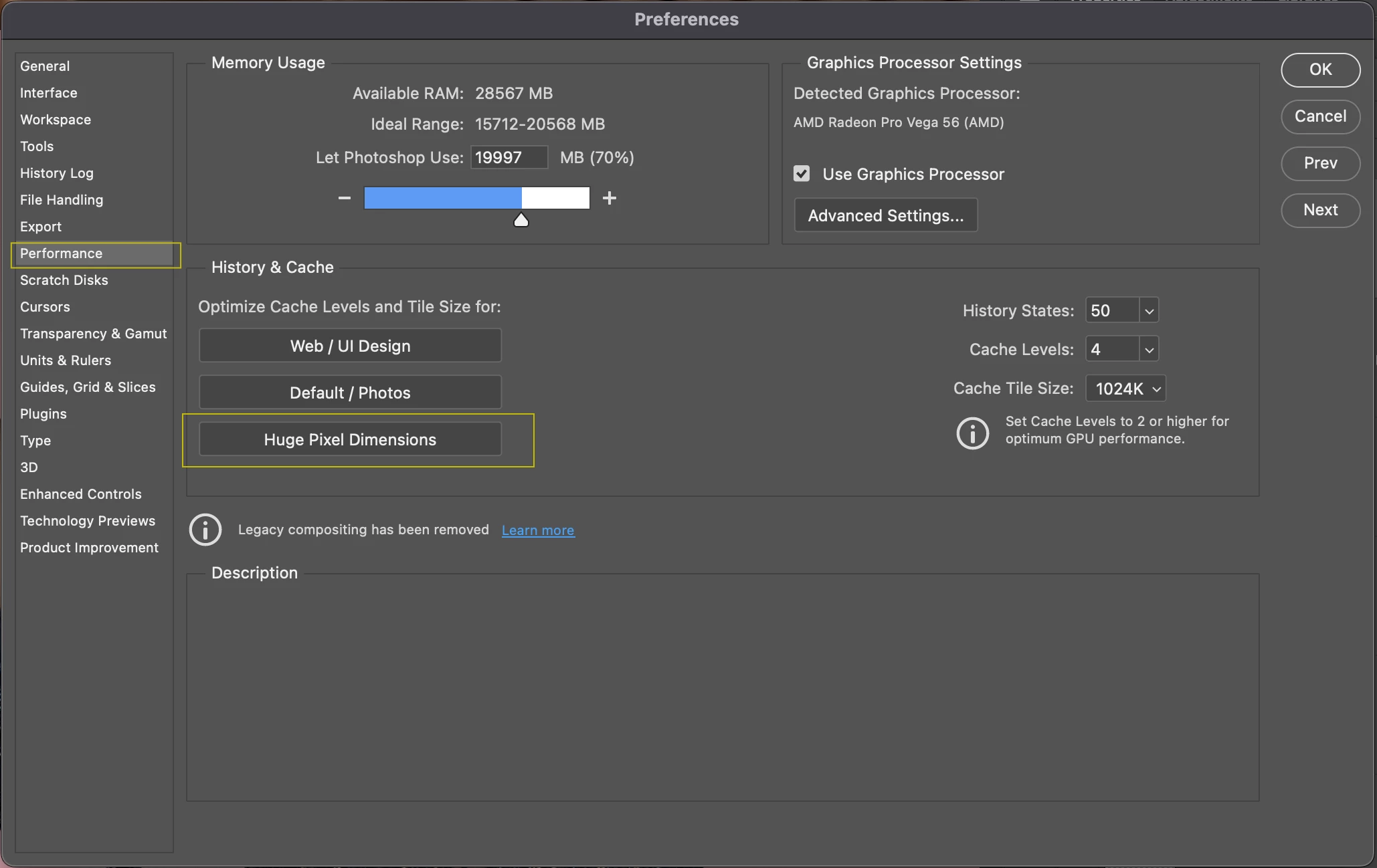Confirm preferences with the OK button

1320,70
